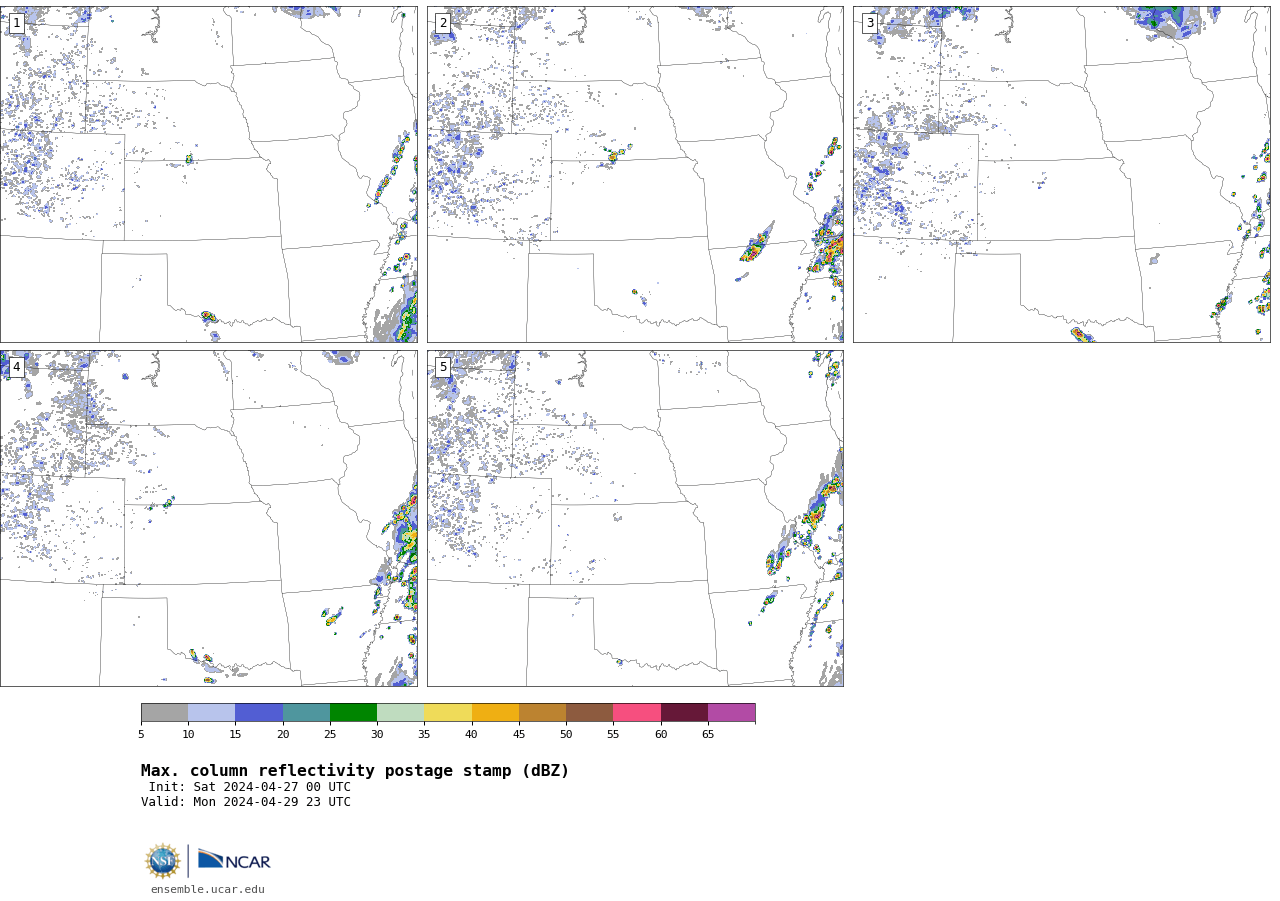The width and height of the screenshot is (1280, 901).
Task: Open ensemble member 4 reflectivity map
Action: click(x=208, y=518)
